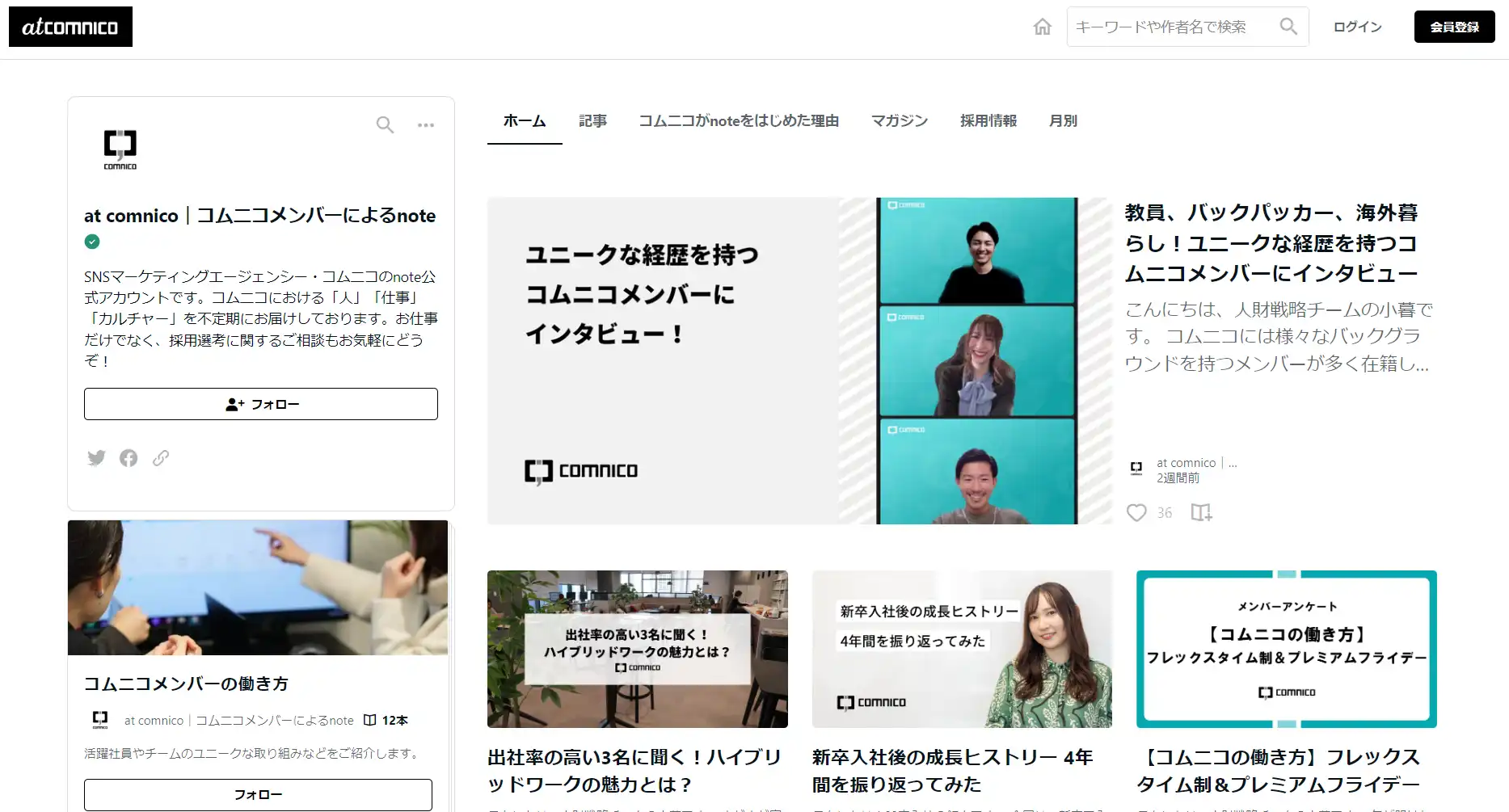Open the コムニコがnoteをはじめた理由 tab
This screenshot has height=812, width=1509.
[x=739, y=121]
